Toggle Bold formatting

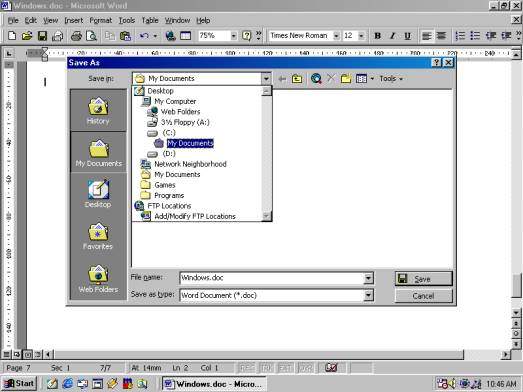(x=378, y=35)
